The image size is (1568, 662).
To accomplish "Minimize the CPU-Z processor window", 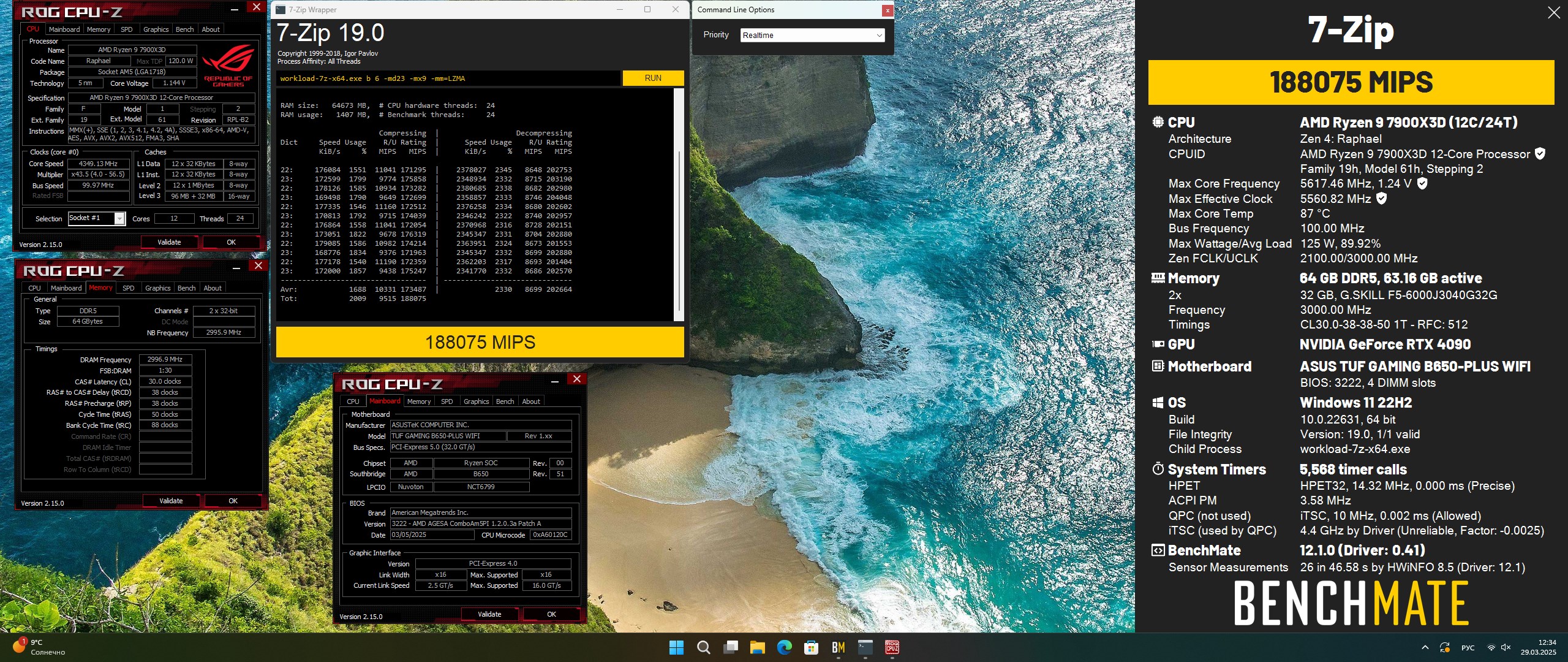I will tap(235, 9).
